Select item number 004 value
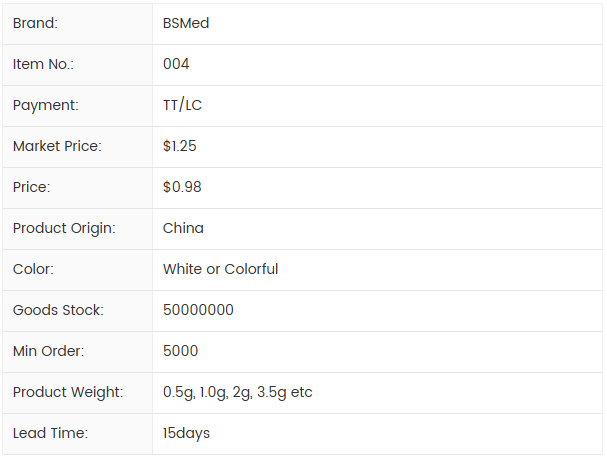The image size is (607, 459). [x=176, y=64]
